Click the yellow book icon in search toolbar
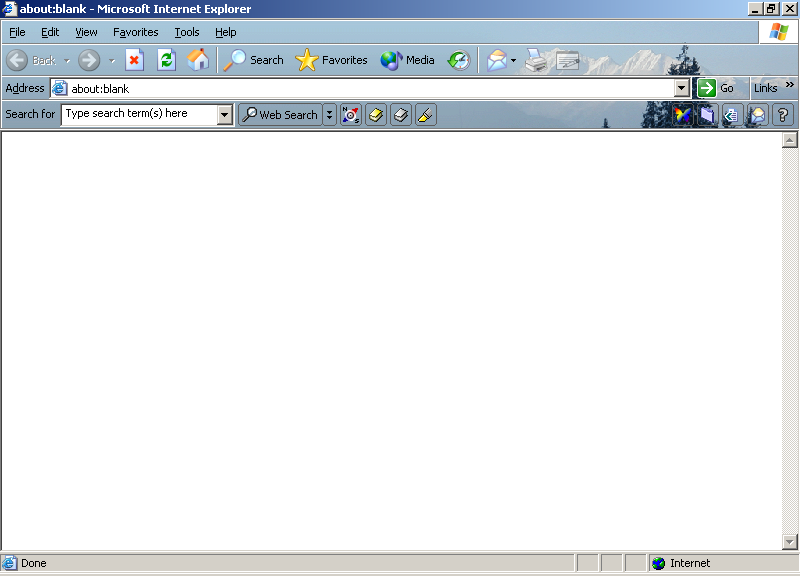Viewport: 800px width, 576px height. tap(376, 115)
